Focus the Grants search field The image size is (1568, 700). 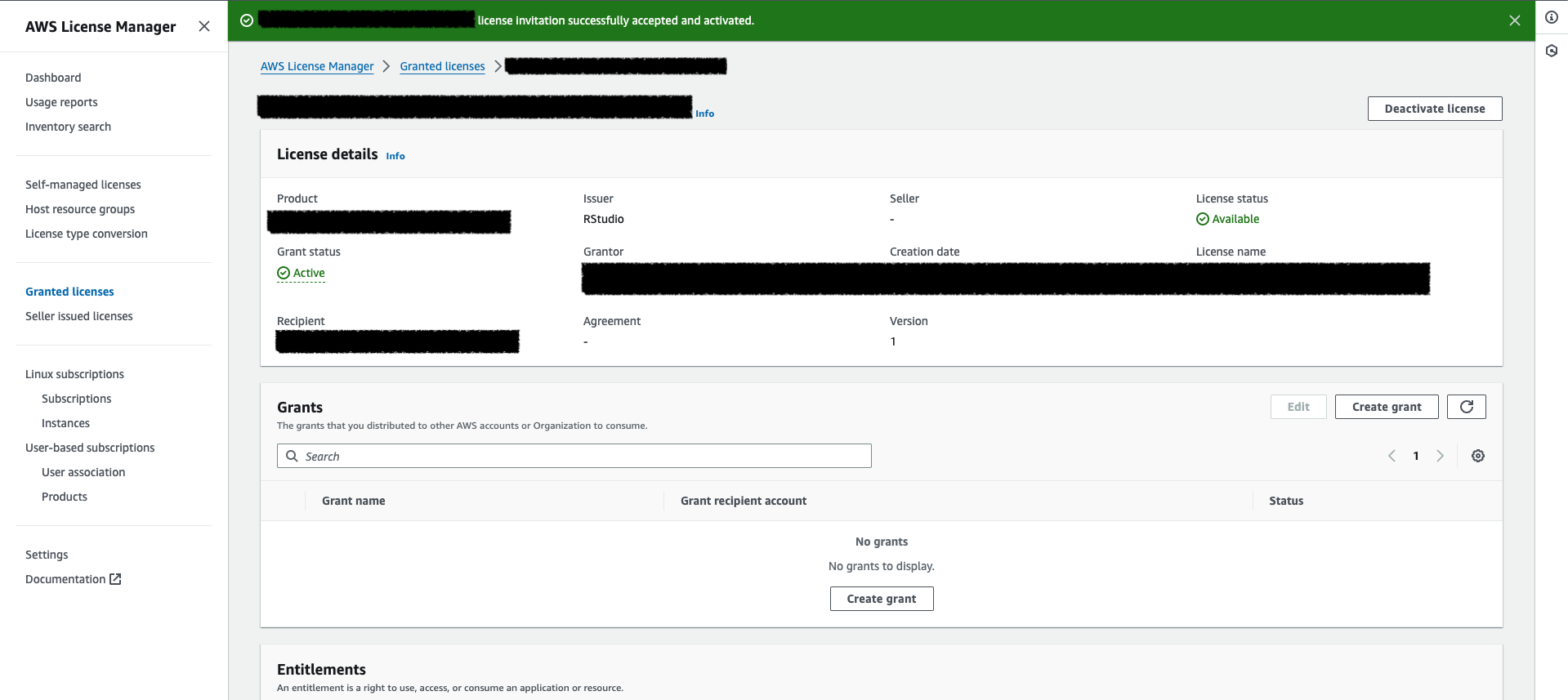[574, 456]
